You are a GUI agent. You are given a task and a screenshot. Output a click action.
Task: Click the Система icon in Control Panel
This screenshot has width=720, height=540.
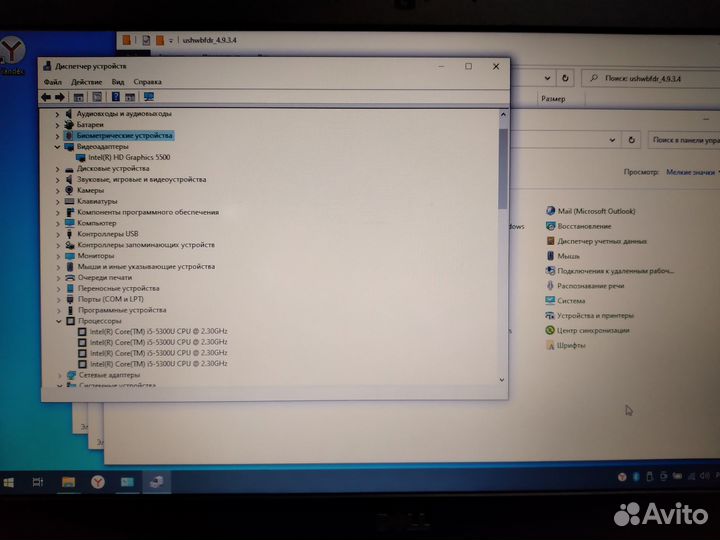550,301
